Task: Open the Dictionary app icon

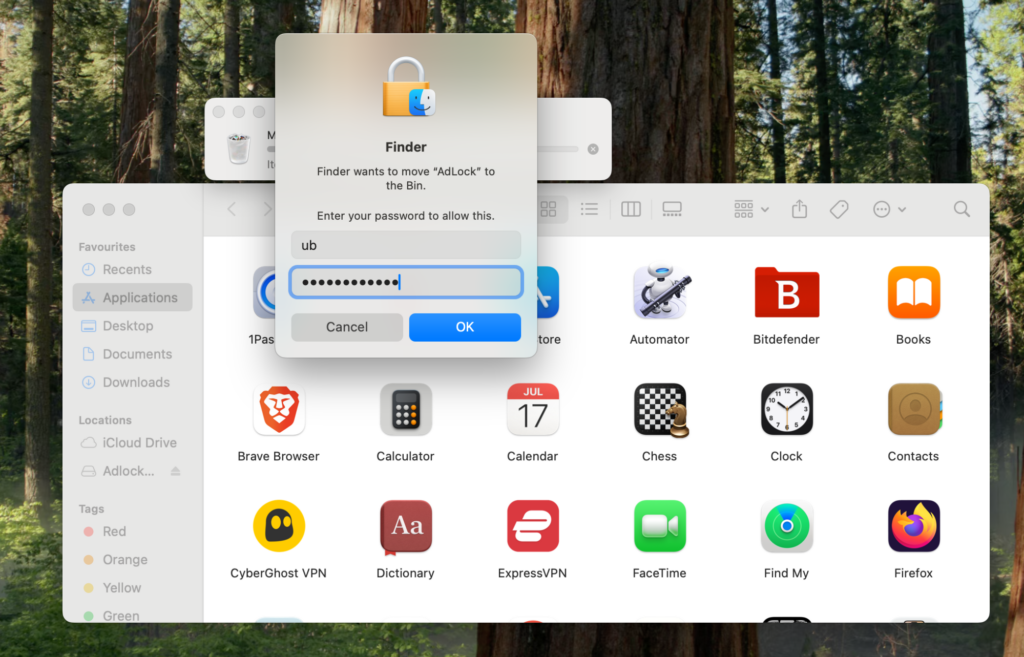Action: tap(406, 526)
